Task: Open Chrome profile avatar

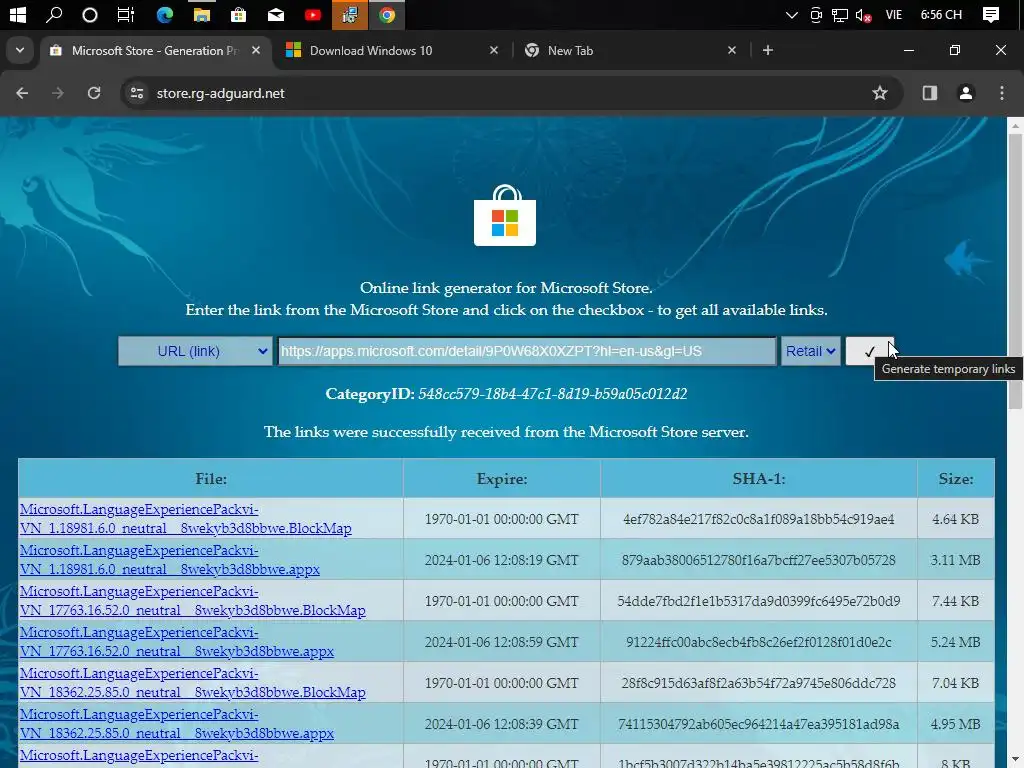Action: [x=966, y=93]
